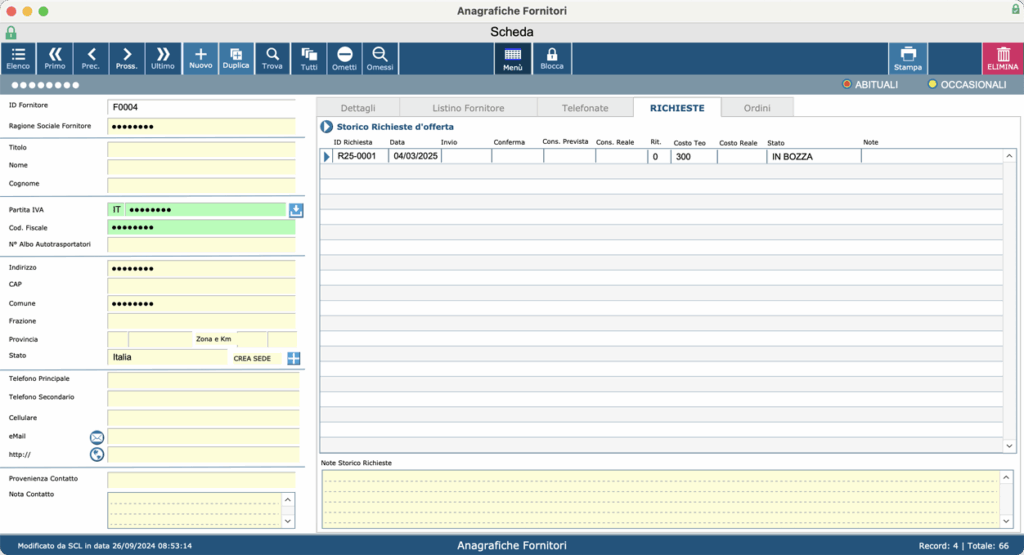Screen dimensions: 1024x555
Task: Select the ABITUALI radio option
Action: (847, 84)
